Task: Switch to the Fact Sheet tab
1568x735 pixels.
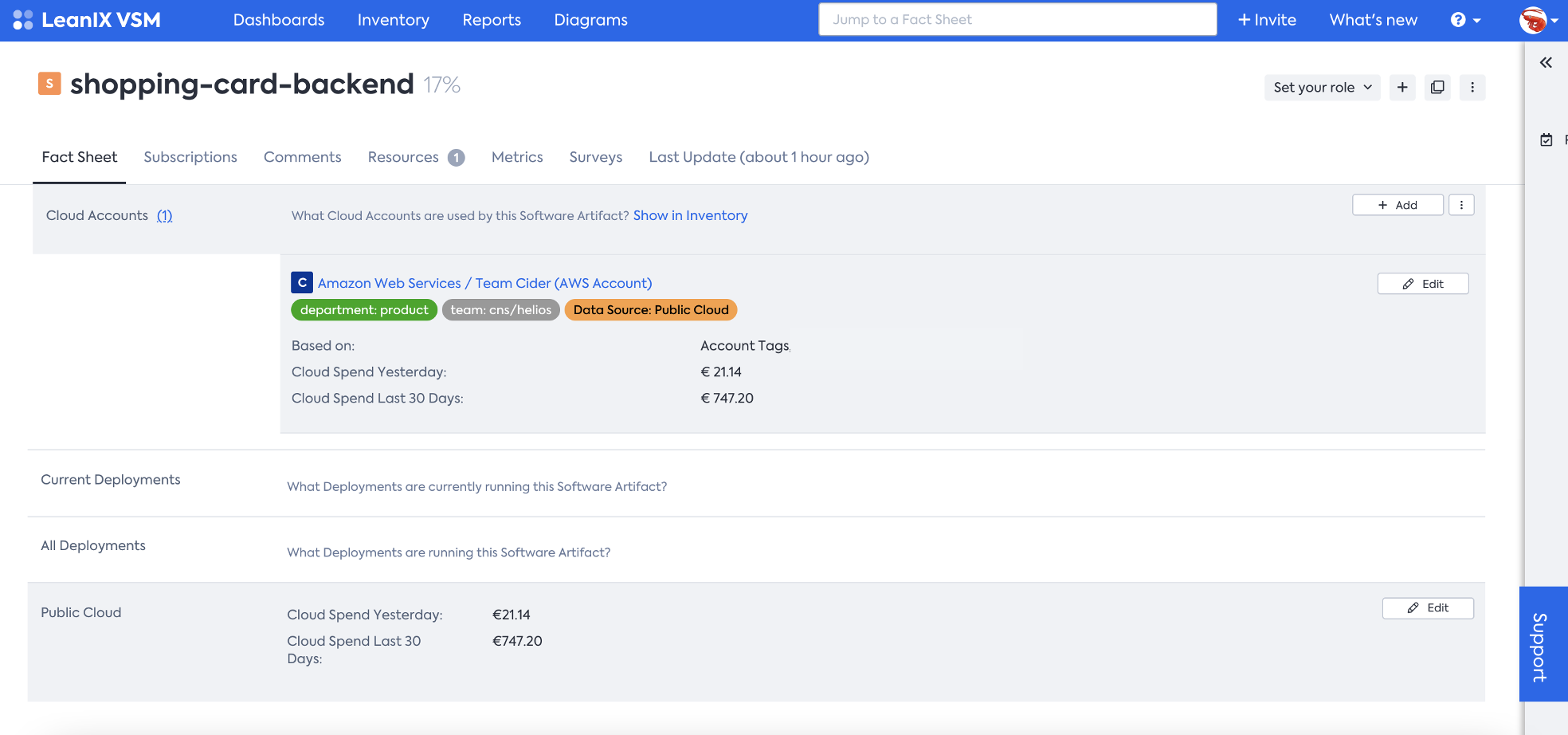Action: pos(80,157)
